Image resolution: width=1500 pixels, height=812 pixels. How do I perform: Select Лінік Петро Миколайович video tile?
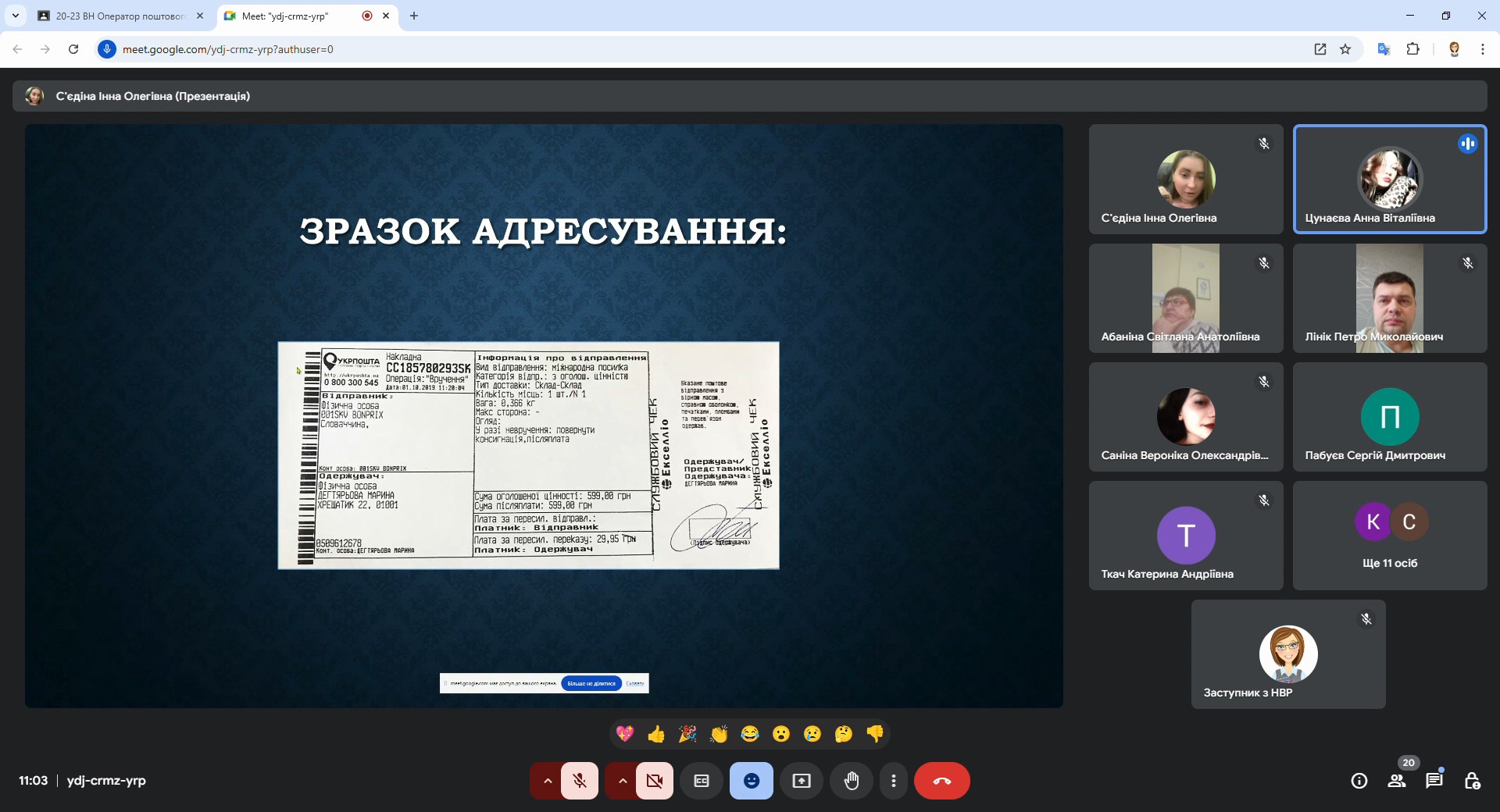point(1390,298)
